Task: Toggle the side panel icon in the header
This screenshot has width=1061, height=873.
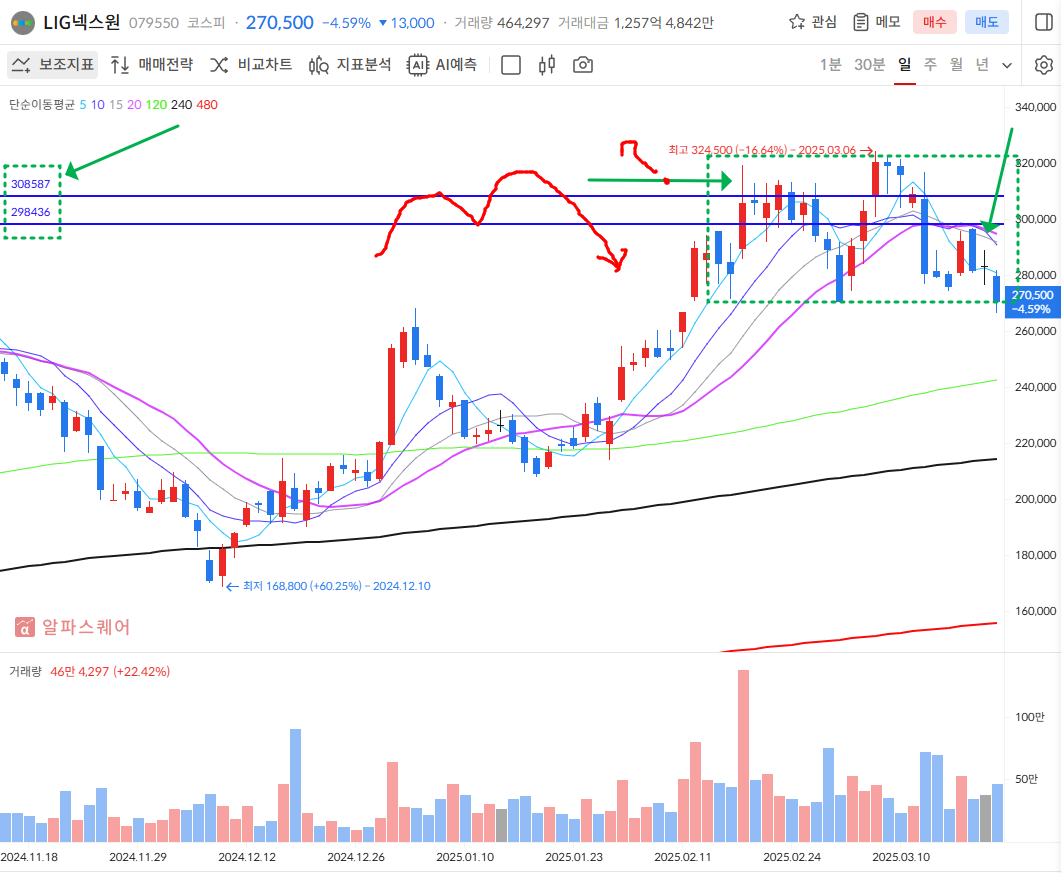Action: click(x=1044, y=22)
